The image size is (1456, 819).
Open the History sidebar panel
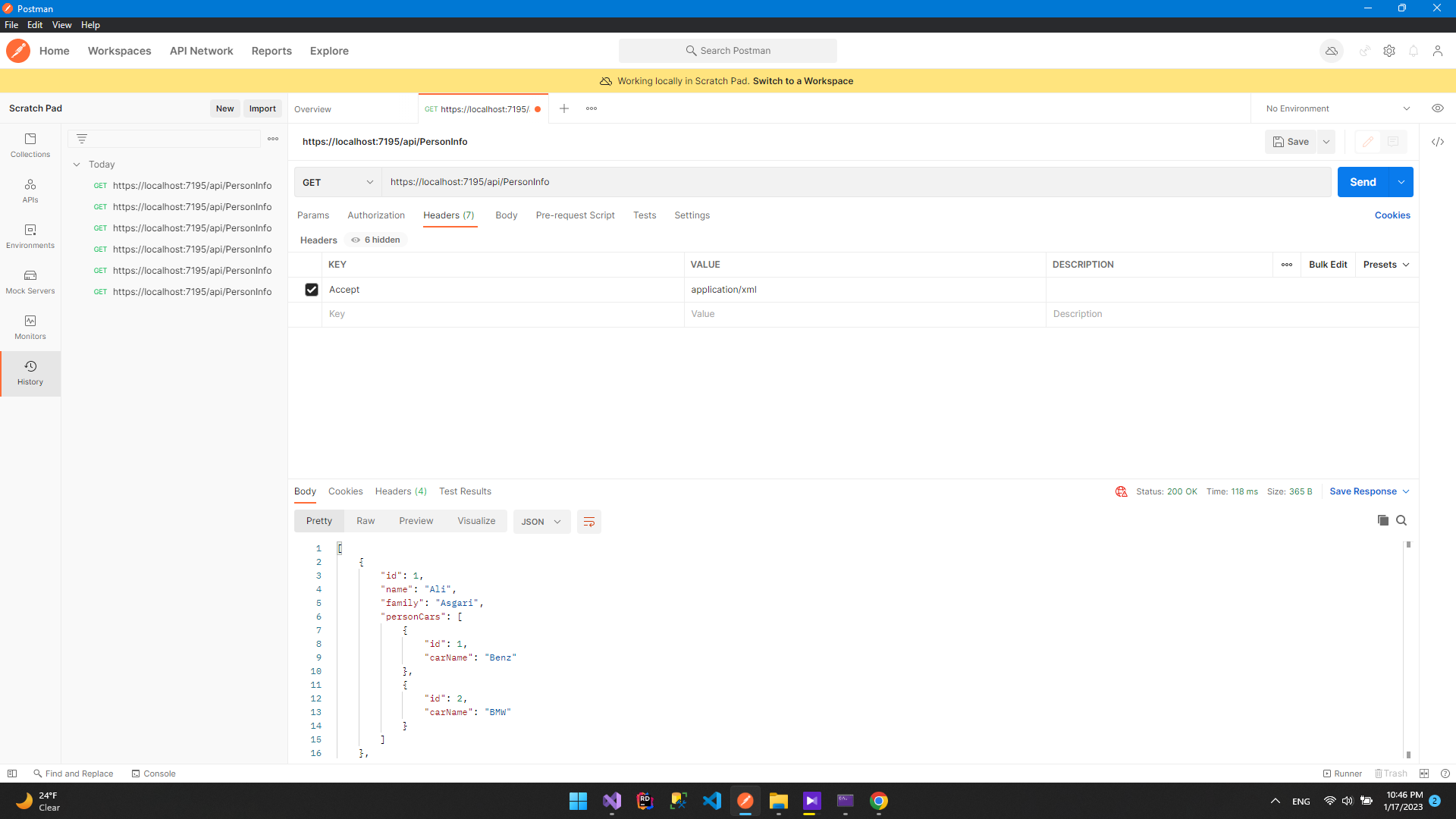click(30, 373)
